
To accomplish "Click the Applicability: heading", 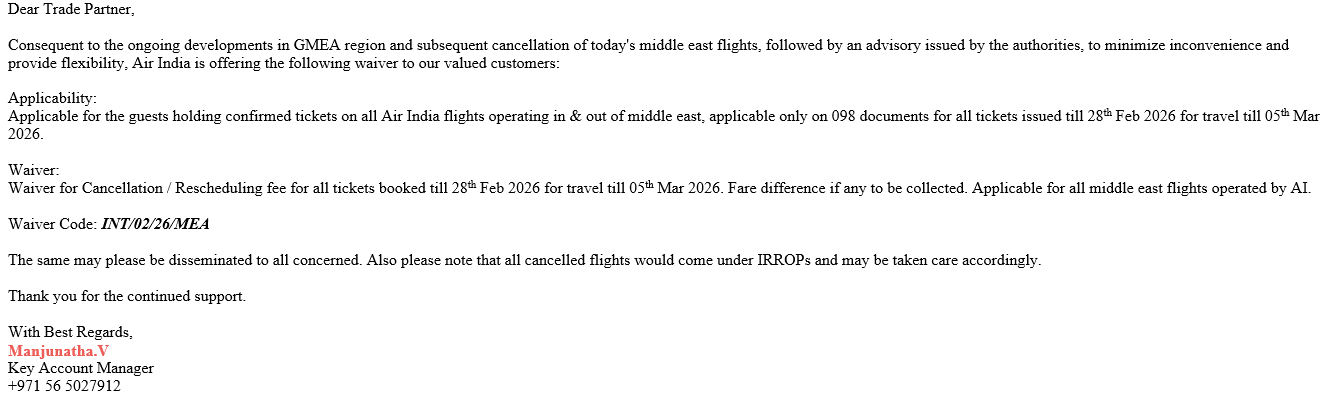I will 52,99.
